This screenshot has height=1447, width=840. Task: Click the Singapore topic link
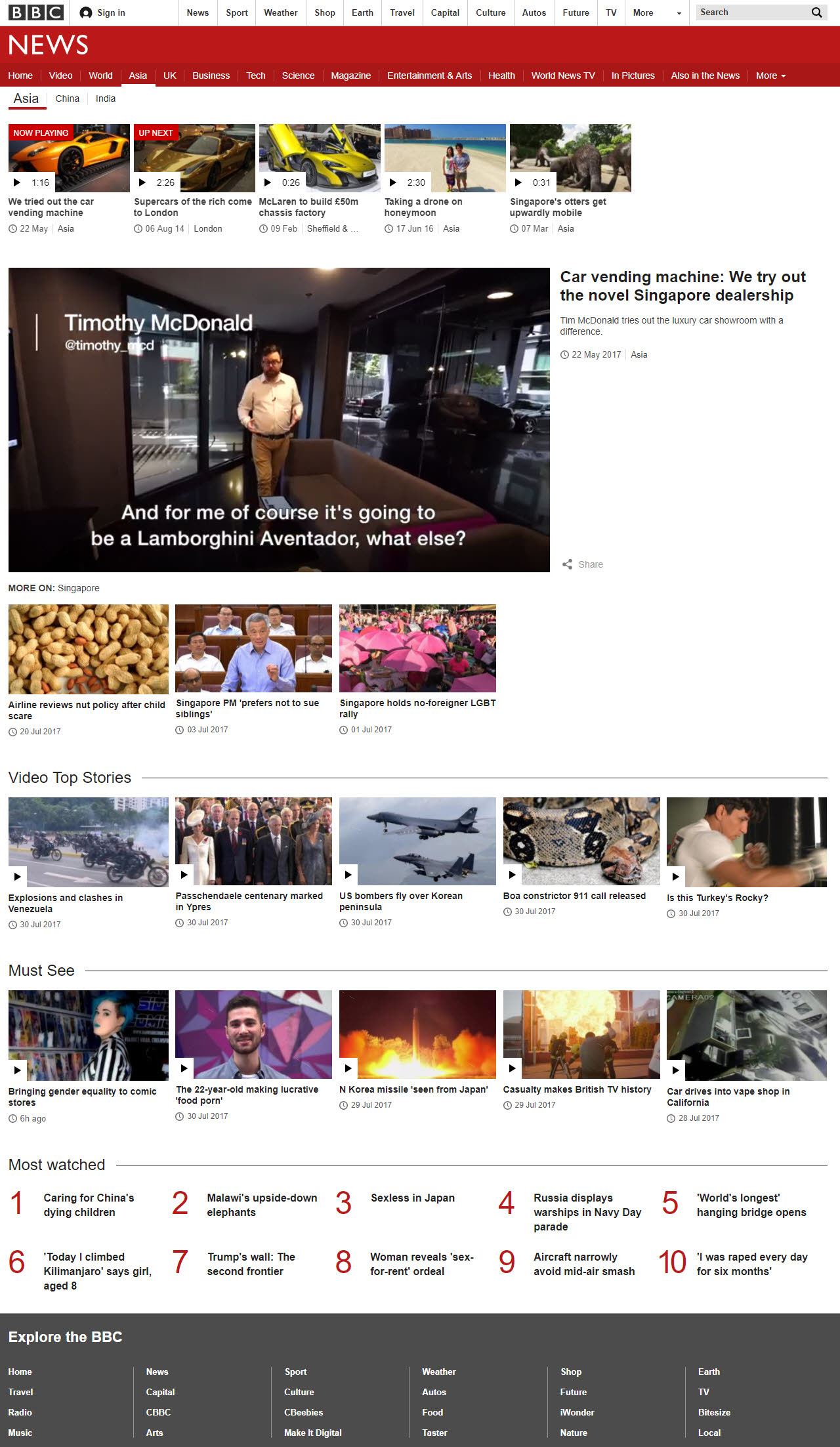point(79,588)
